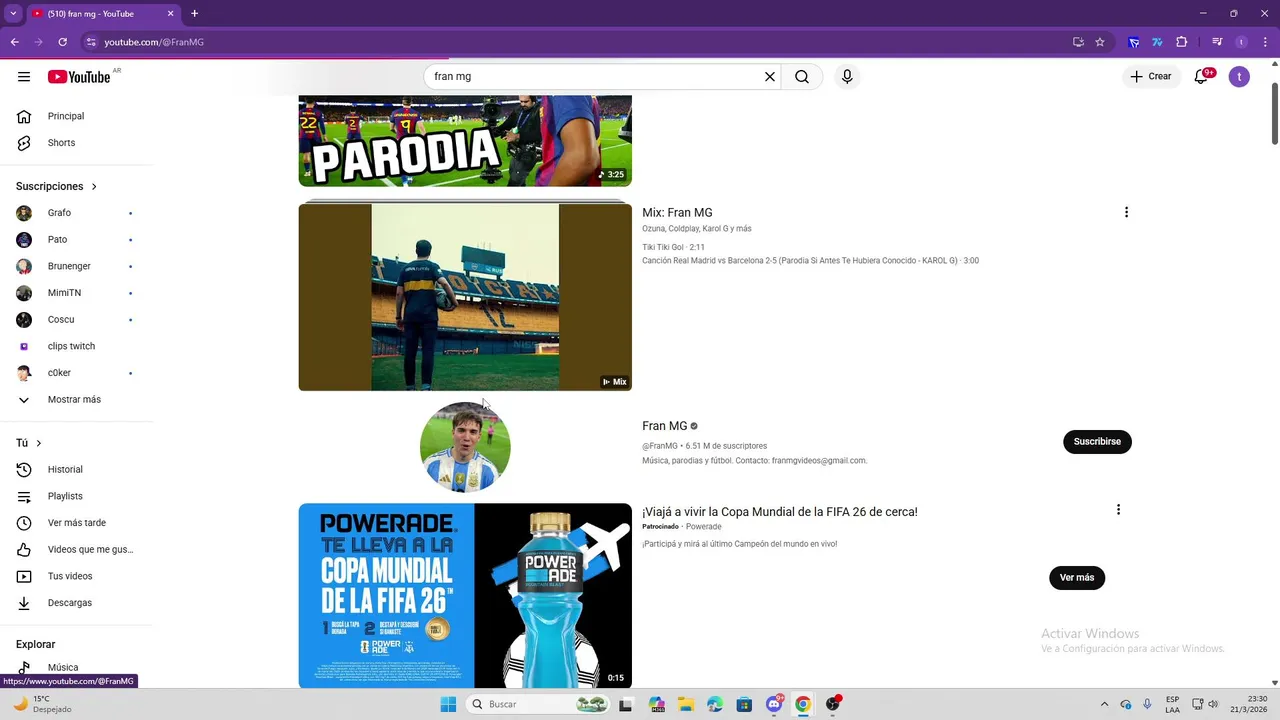The width and height of the screenshot is (1280, 720).
Task: Open the Chrome extensions puzzle icon
Action: [1182, 42]
